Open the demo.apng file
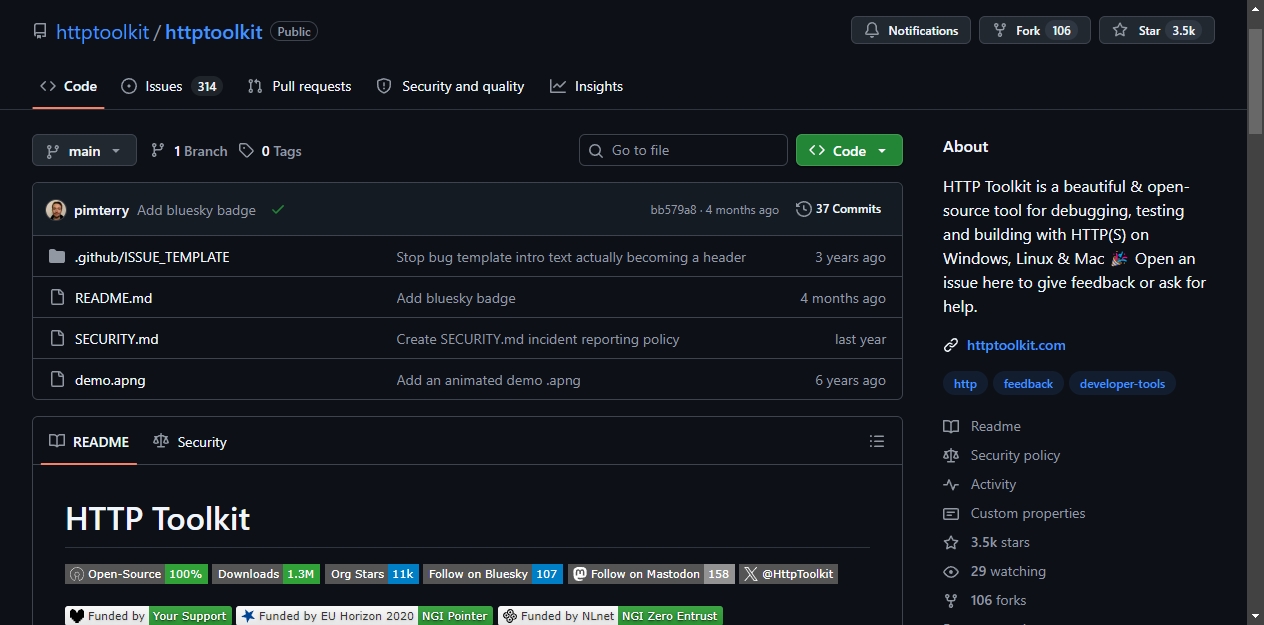 [x=110, y=380]
